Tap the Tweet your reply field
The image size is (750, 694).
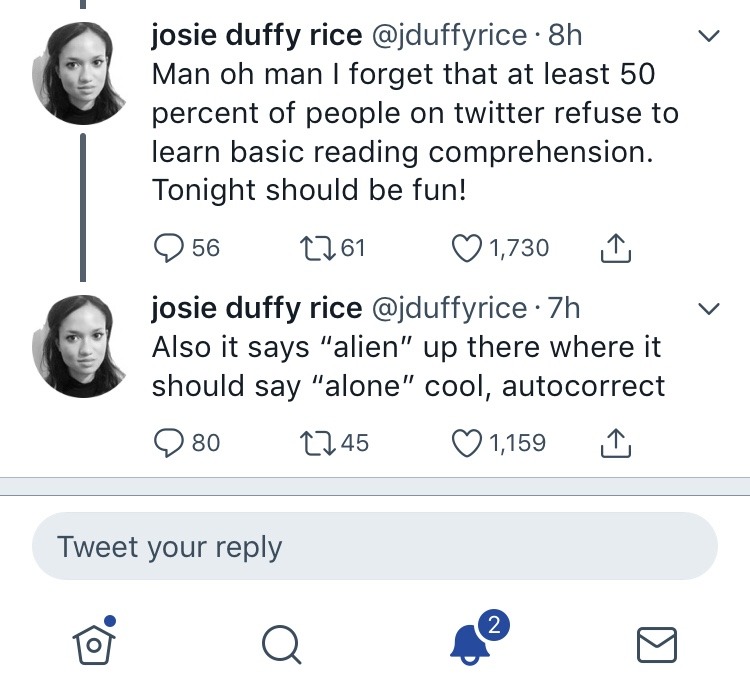pos(375,547)
